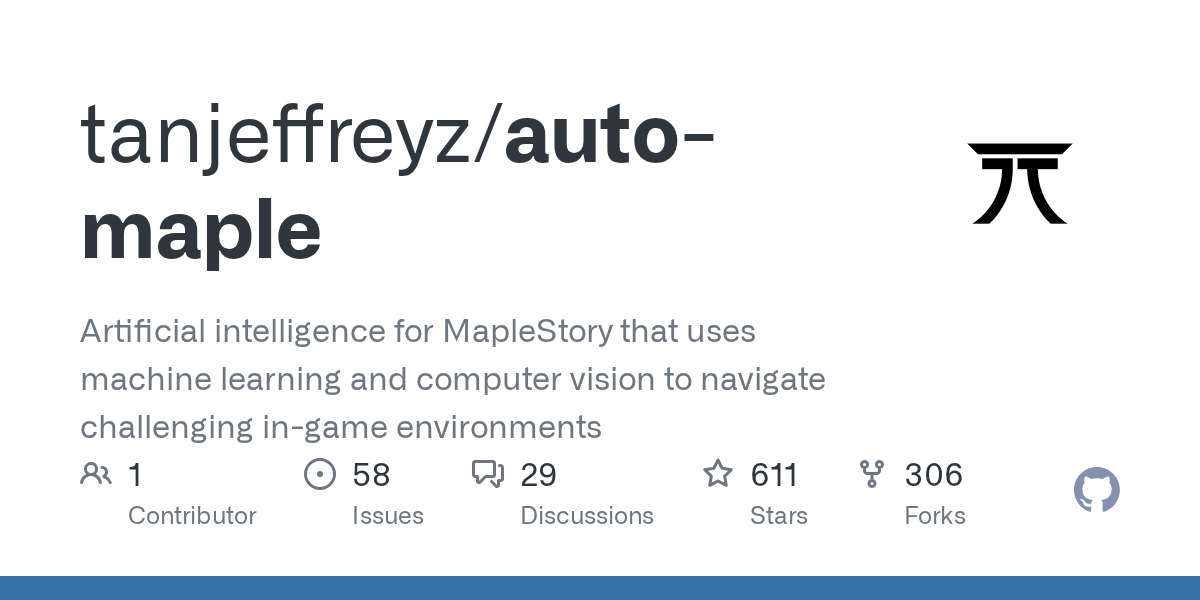This screenshot has width=1200, height=600.
Task: Open the black repository avatar image
Action: point(1019,183)
